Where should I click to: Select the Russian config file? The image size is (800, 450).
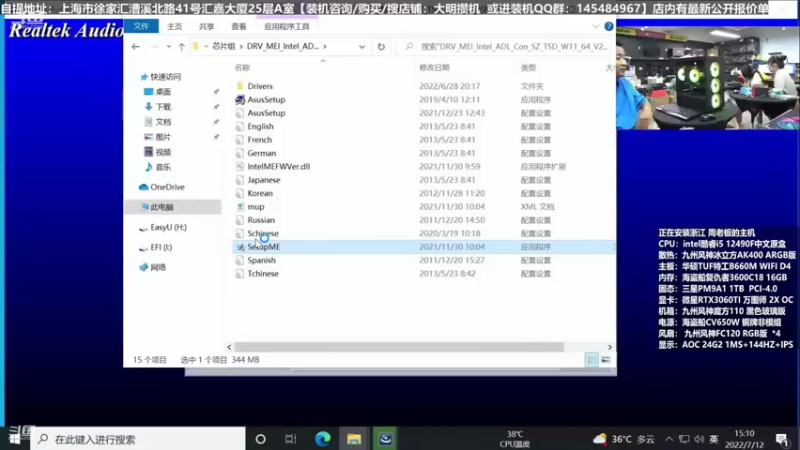[261, 220]
